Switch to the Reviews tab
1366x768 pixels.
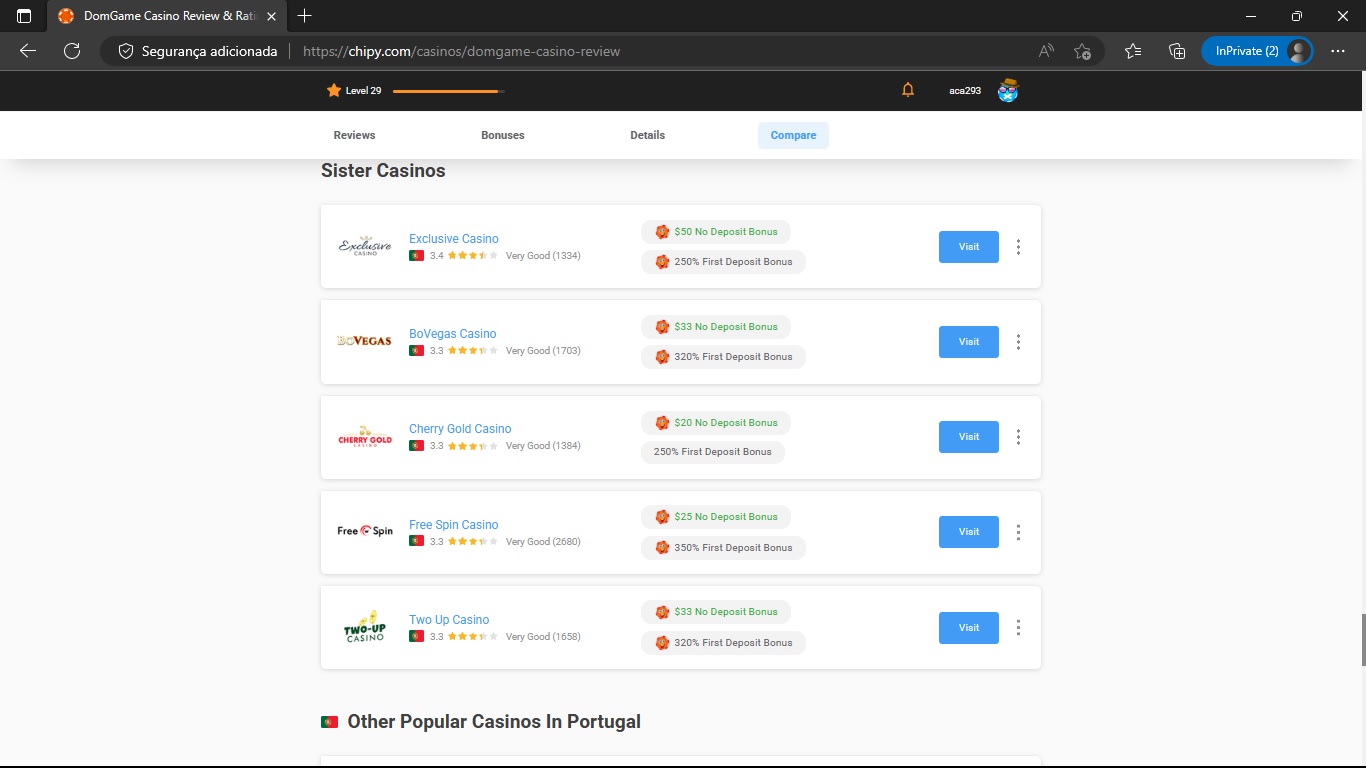[354, 135]
